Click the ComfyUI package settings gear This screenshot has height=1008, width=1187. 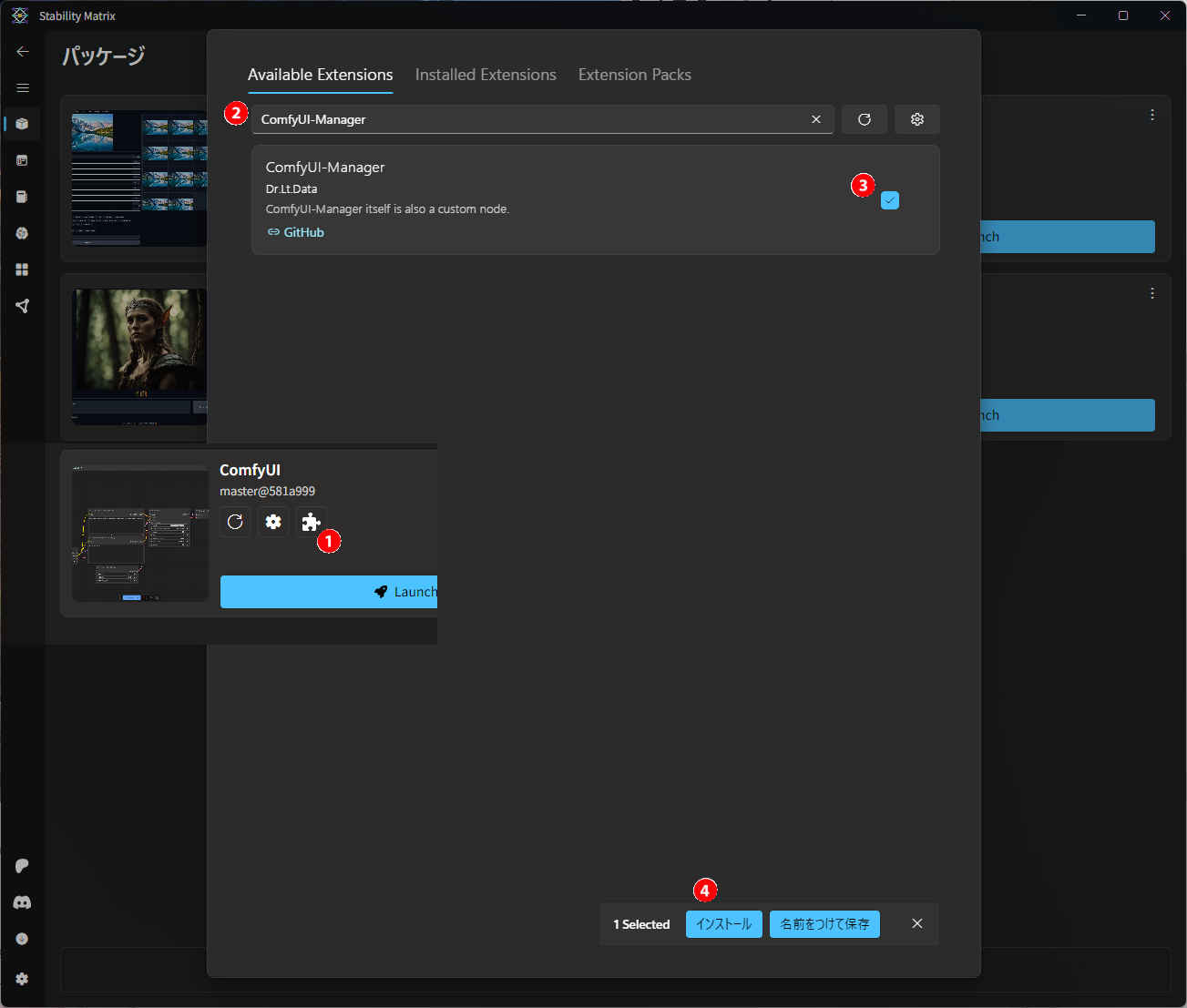[272, 522]
